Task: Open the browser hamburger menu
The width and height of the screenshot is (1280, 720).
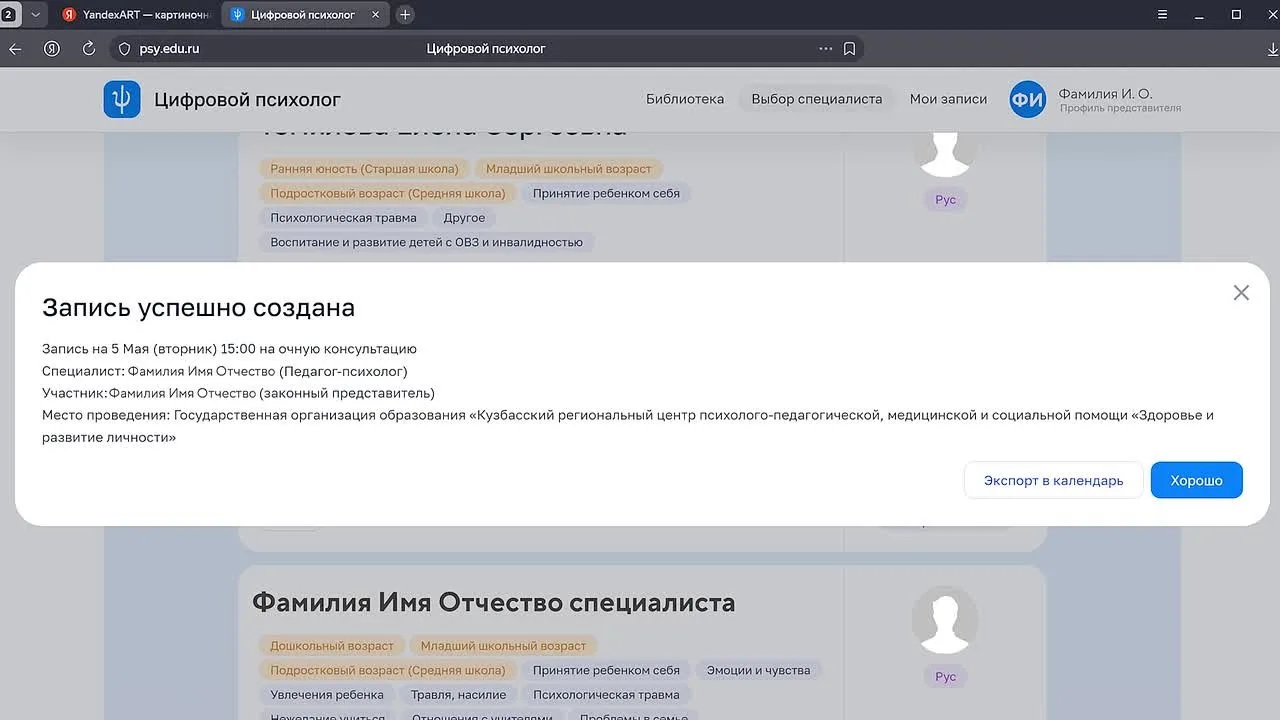Action: (1162, 14)
